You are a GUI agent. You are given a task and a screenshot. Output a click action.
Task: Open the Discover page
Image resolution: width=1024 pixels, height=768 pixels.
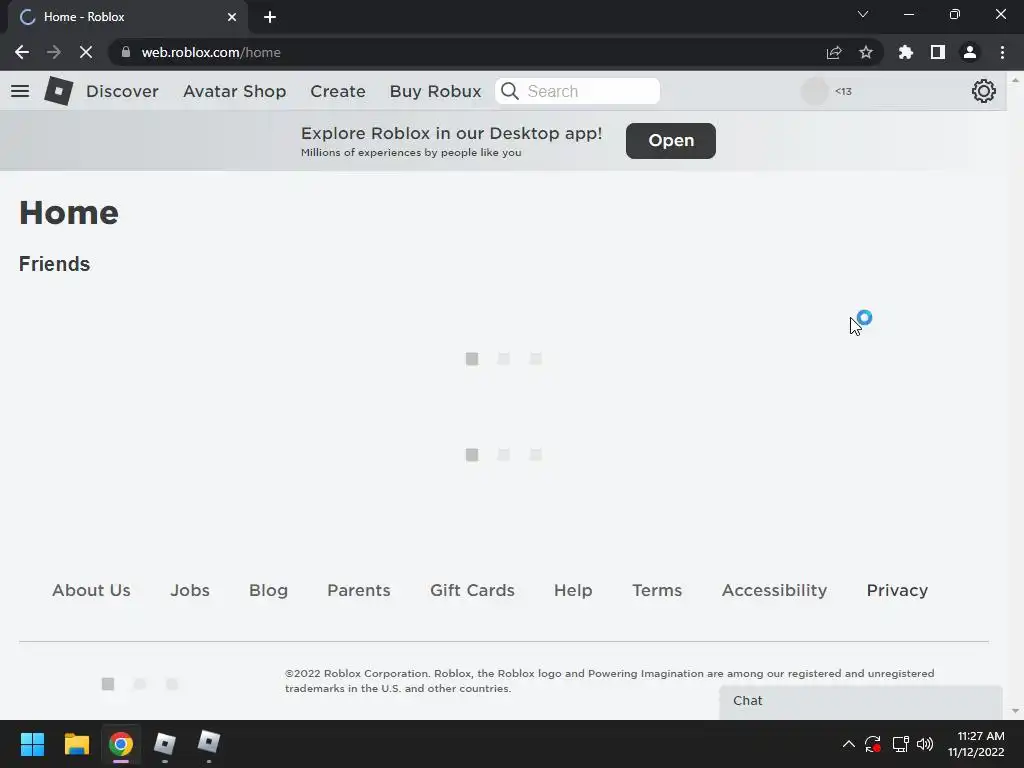coord(122,91)
